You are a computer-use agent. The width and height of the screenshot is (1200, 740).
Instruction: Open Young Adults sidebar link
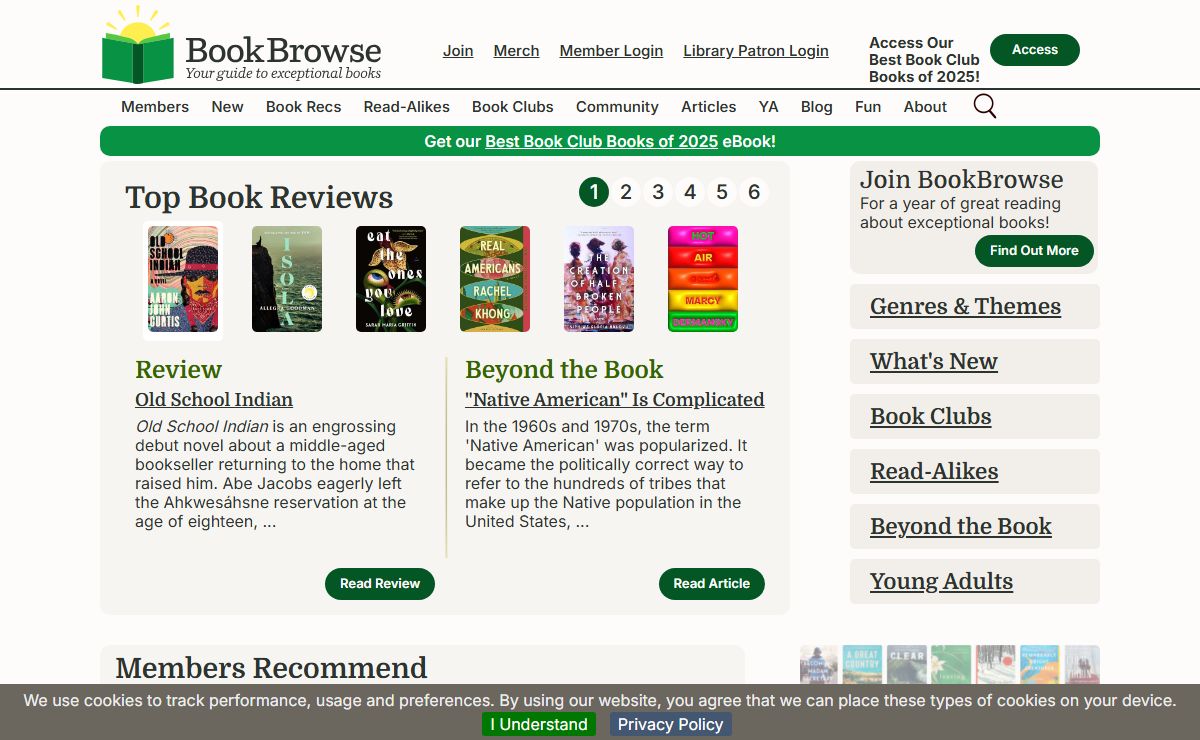coord(941,582)
